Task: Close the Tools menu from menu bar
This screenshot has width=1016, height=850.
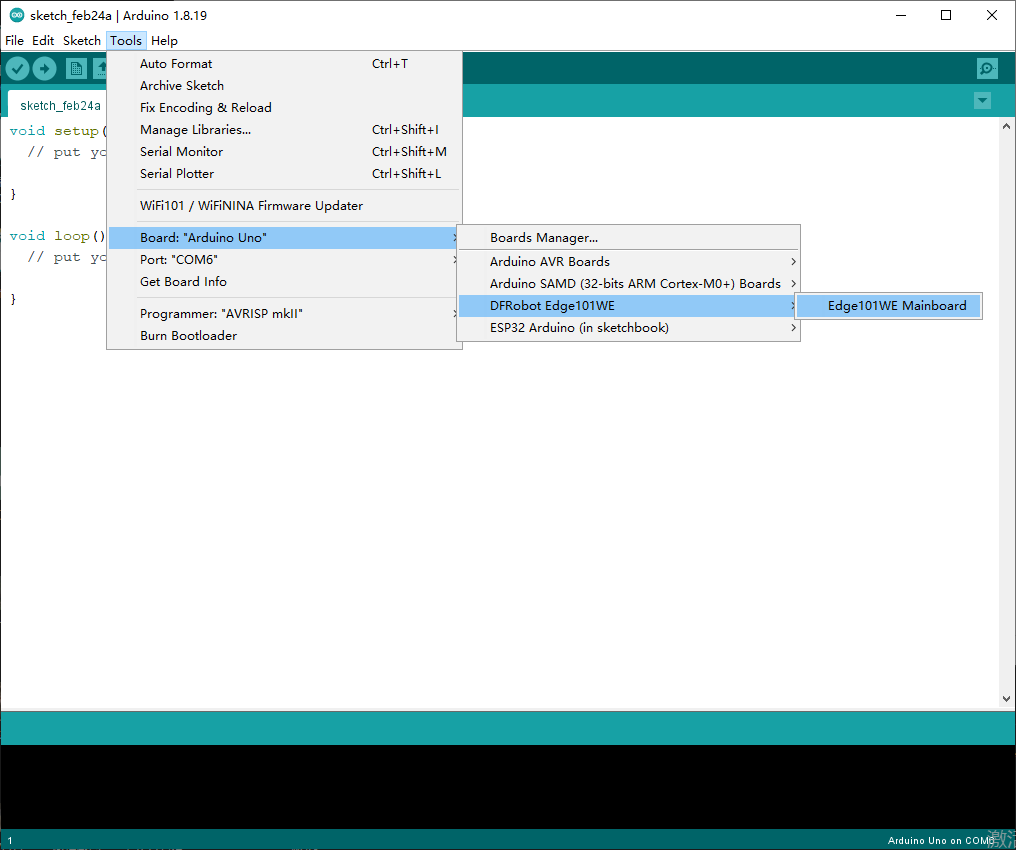Action: click(126, 40)
